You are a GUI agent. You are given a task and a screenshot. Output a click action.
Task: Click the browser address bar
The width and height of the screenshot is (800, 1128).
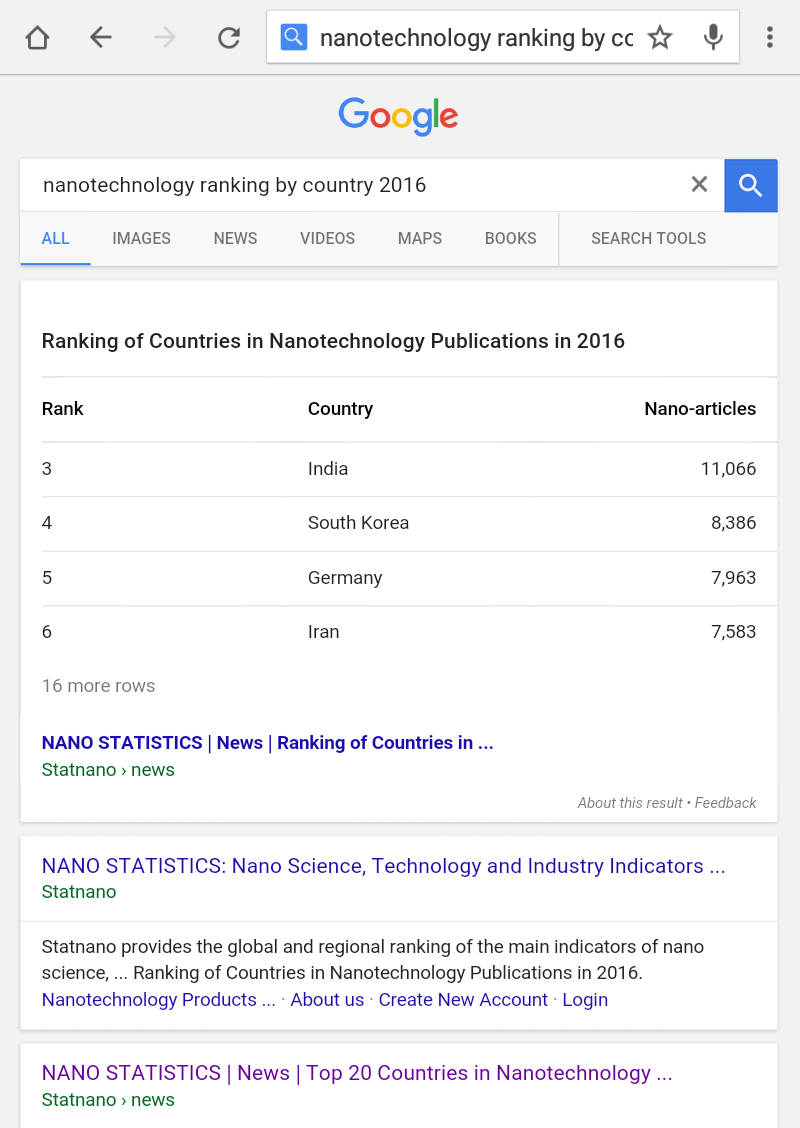[x=476, y=37]
